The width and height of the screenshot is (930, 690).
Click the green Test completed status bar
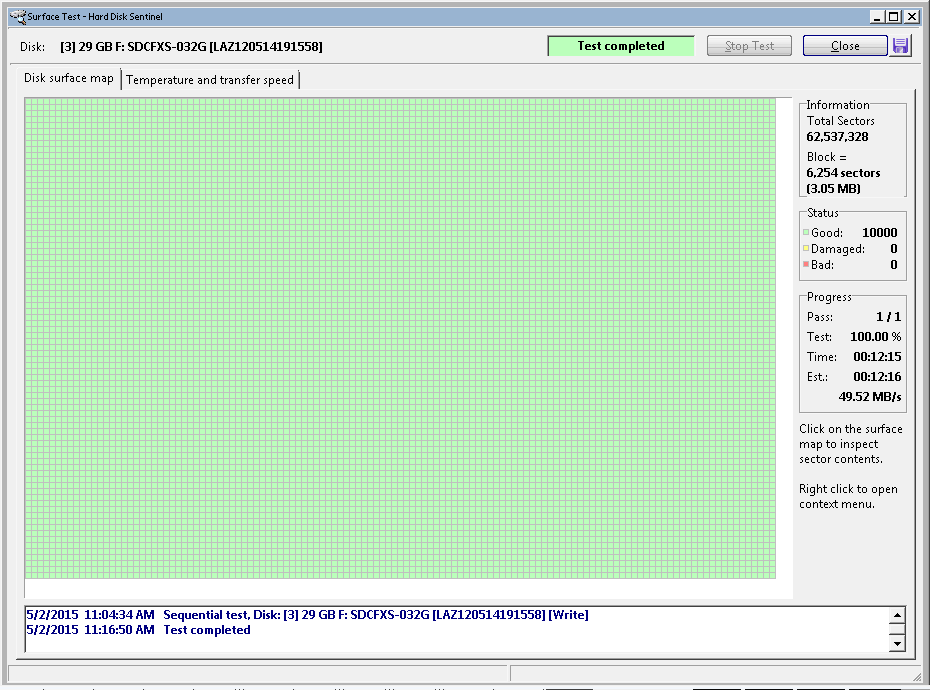tap(620, 46)
